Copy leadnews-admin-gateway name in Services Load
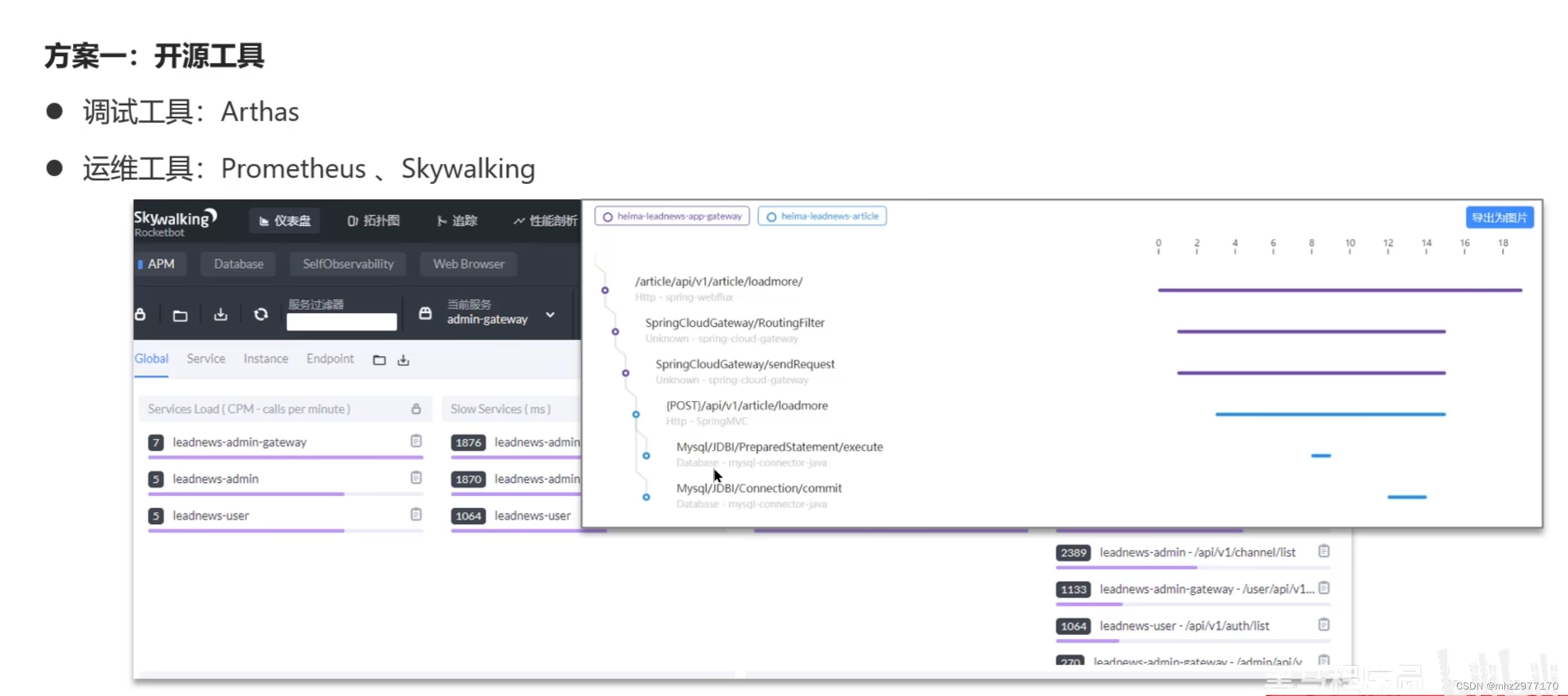Viewport: 1568px width, 696px height. [x=416, y=441]
